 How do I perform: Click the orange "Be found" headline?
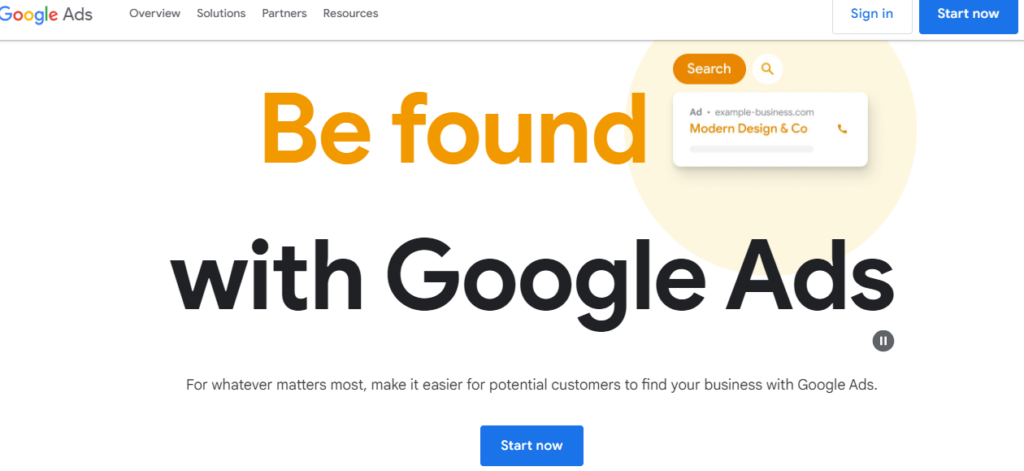click(x=453, y=129)
